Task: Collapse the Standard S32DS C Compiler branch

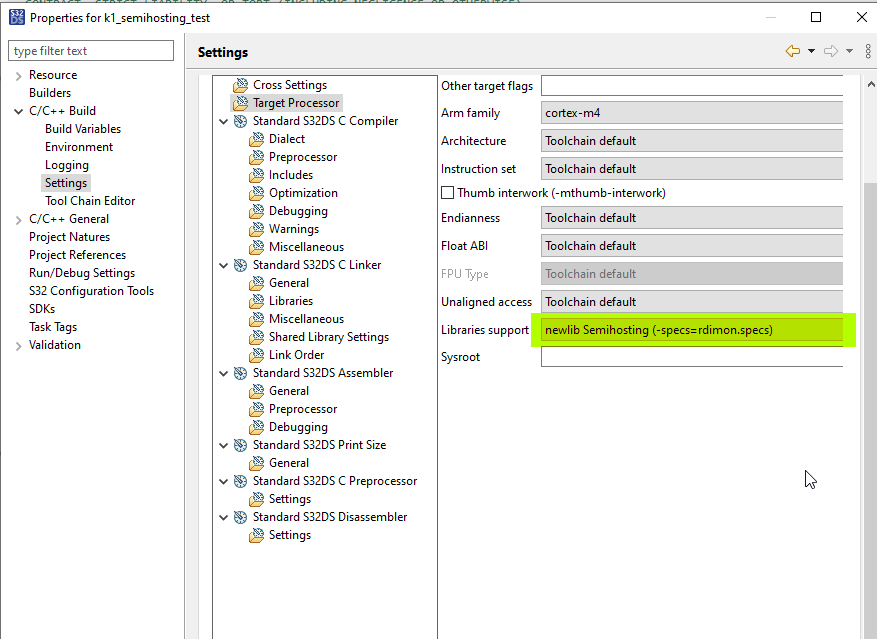Action: 224,120
